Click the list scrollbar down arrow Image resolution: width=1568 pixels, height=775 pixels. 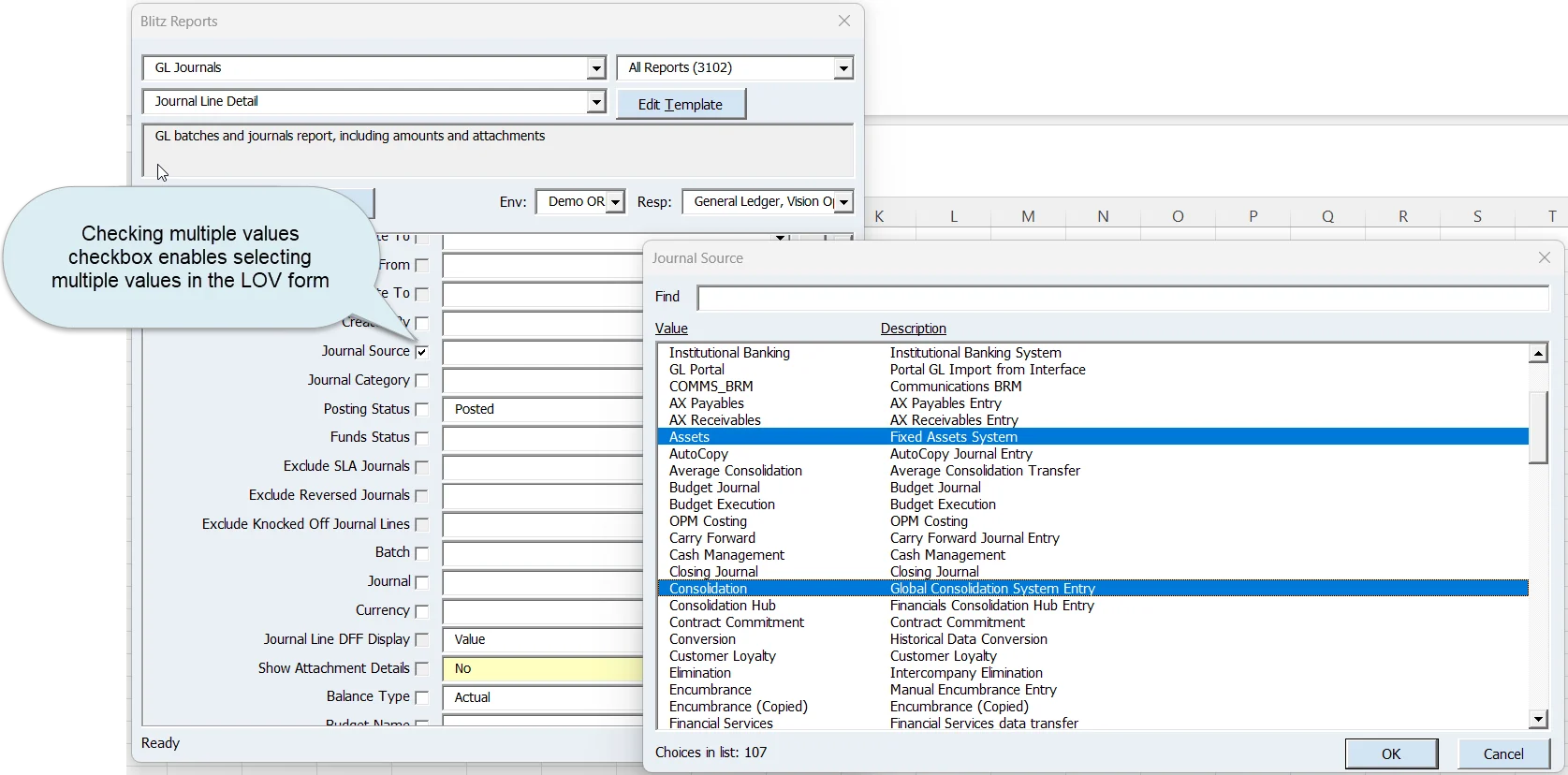[x=1538, y=719]
